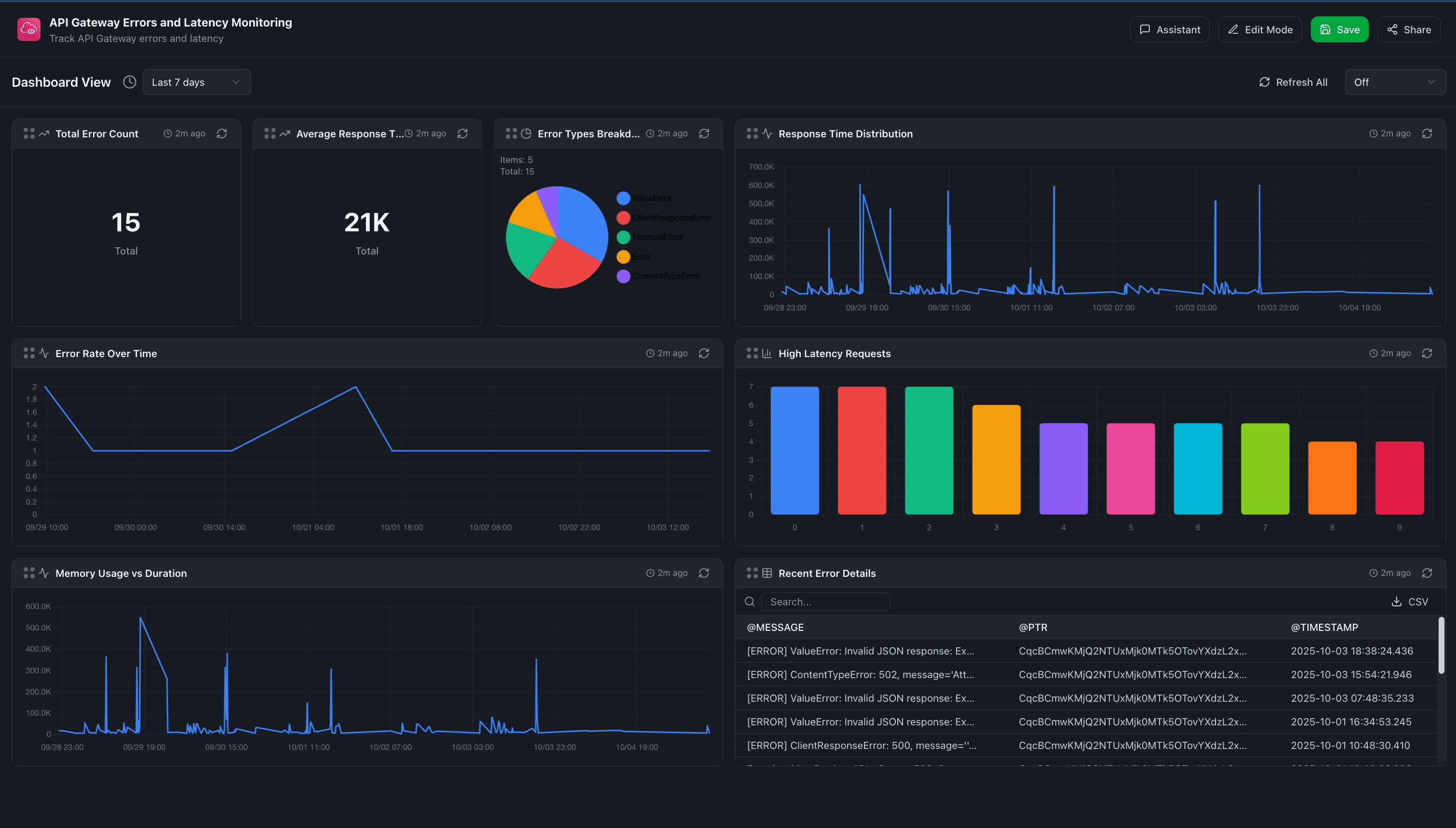Enter Edit Mode
The width and height of the screenshot is (1456, 828).
[x=1260, y=29]
